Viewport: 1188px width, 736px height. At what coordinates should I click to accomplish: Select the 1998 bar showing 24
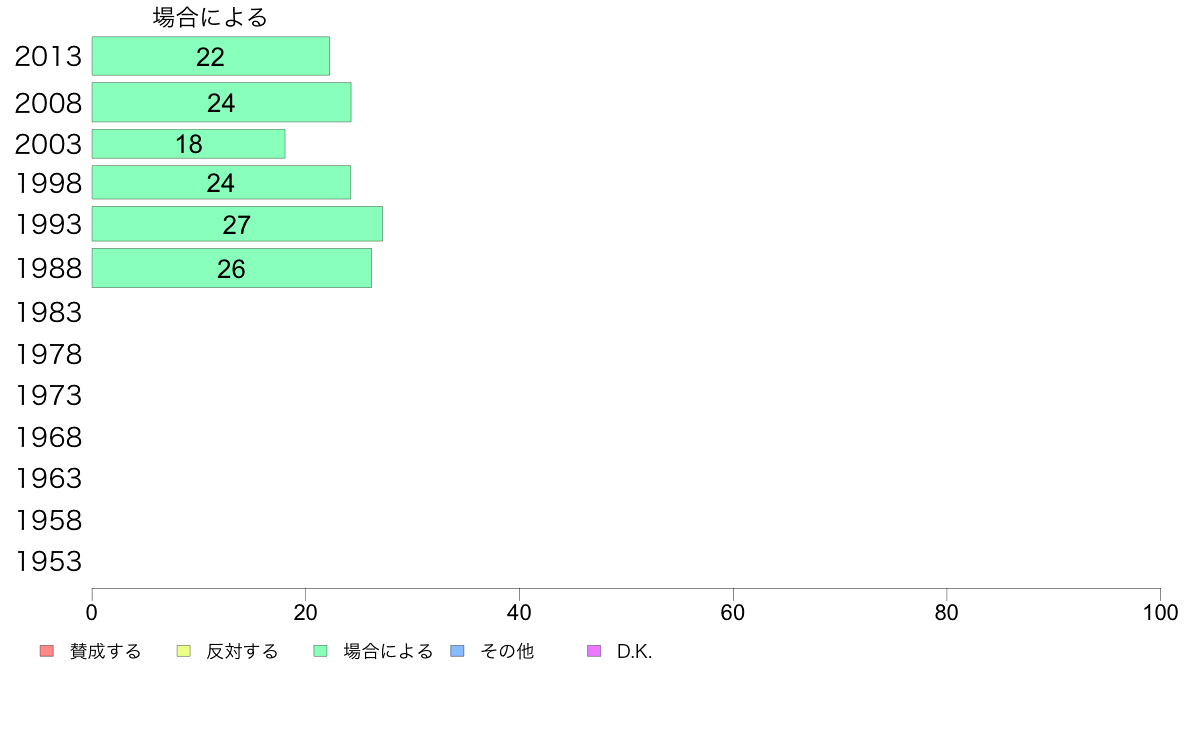[221, 183]
